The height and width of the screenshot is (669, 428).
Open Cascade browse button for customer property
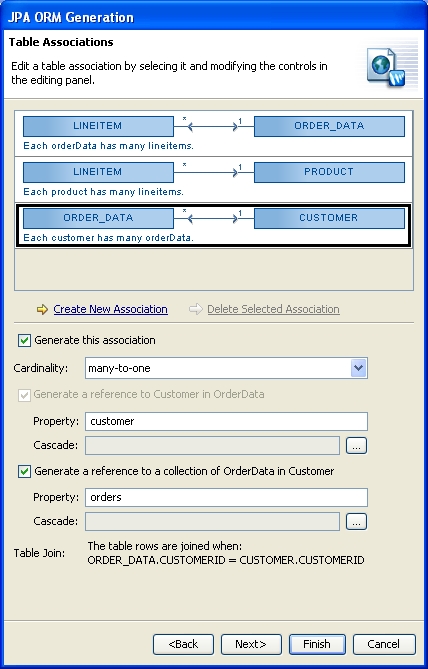pyautogui.click(x=356, y=445)
